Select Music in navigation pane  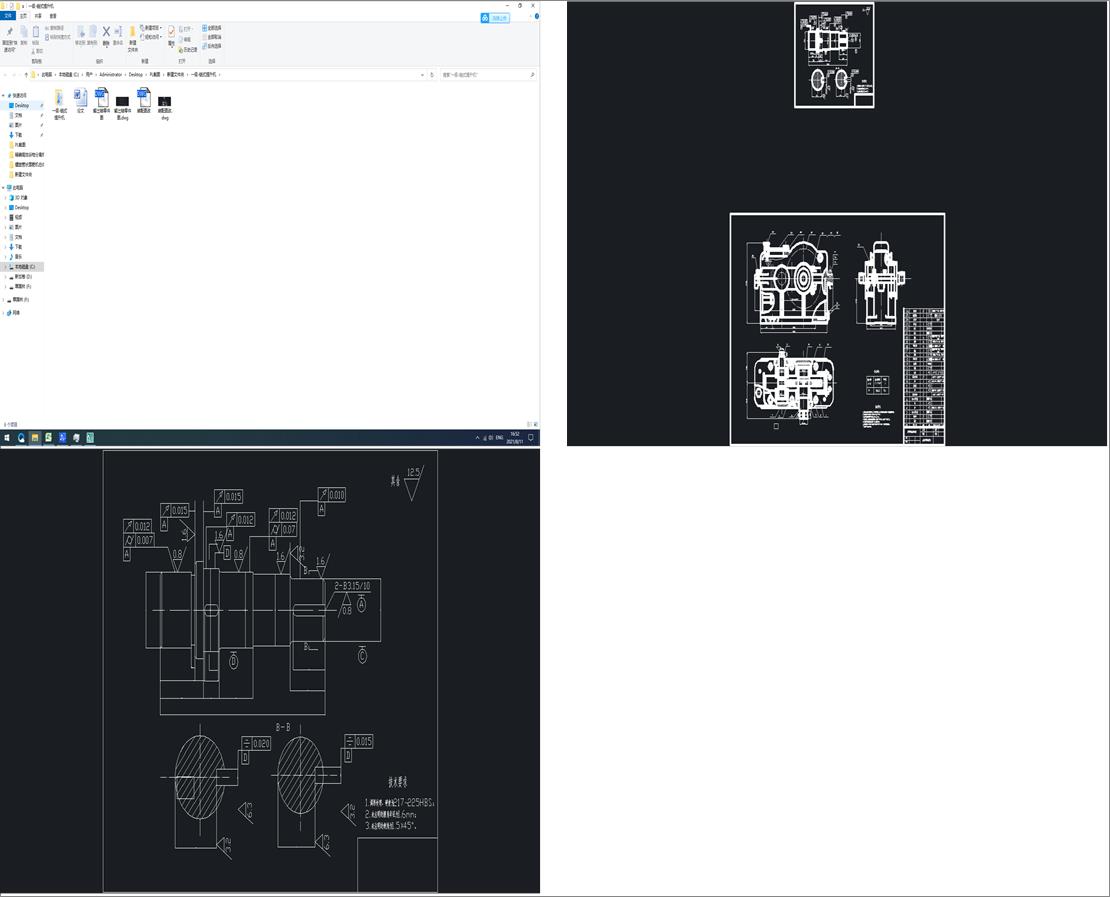tap(18, 257)
